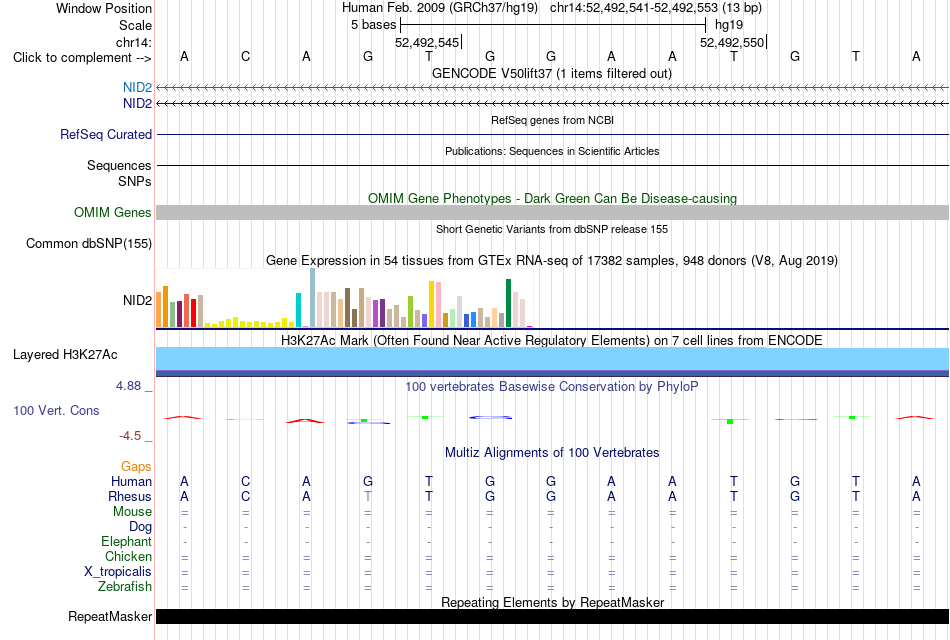The image size is (950, 640).
Task: Click the '5 bases' scale text
Action: [373, 25]
